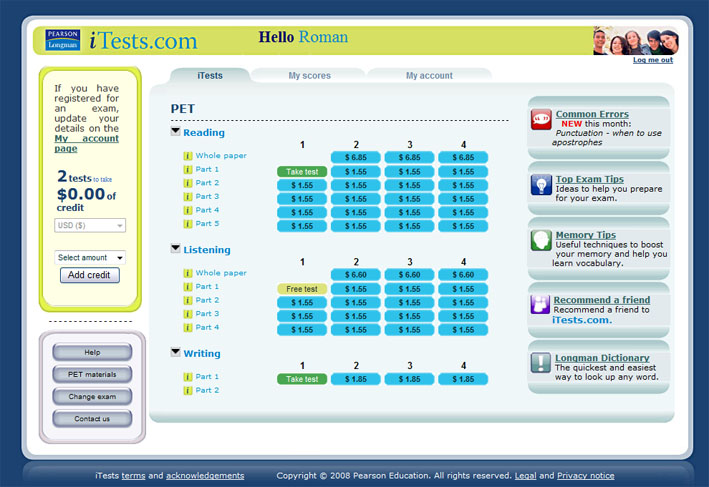Viewport: 709px width, 487px height.
Task: Open the Select amount dropdown
Action: (x=90, y=257)
